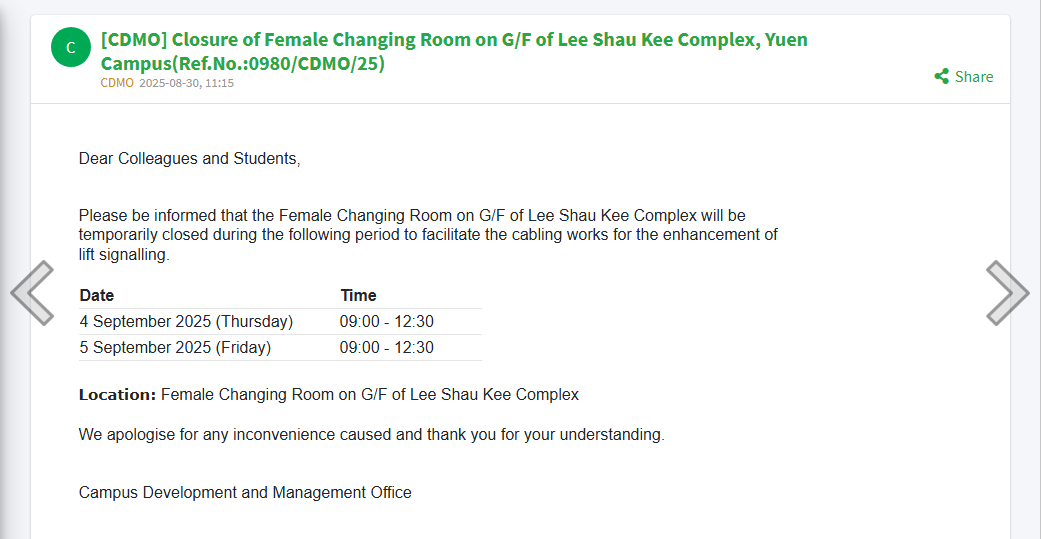This screenshot has width=1041, height=539.
Task: Click the Friday 09:00 - 12:30 time cell
Action: [387, 348]
